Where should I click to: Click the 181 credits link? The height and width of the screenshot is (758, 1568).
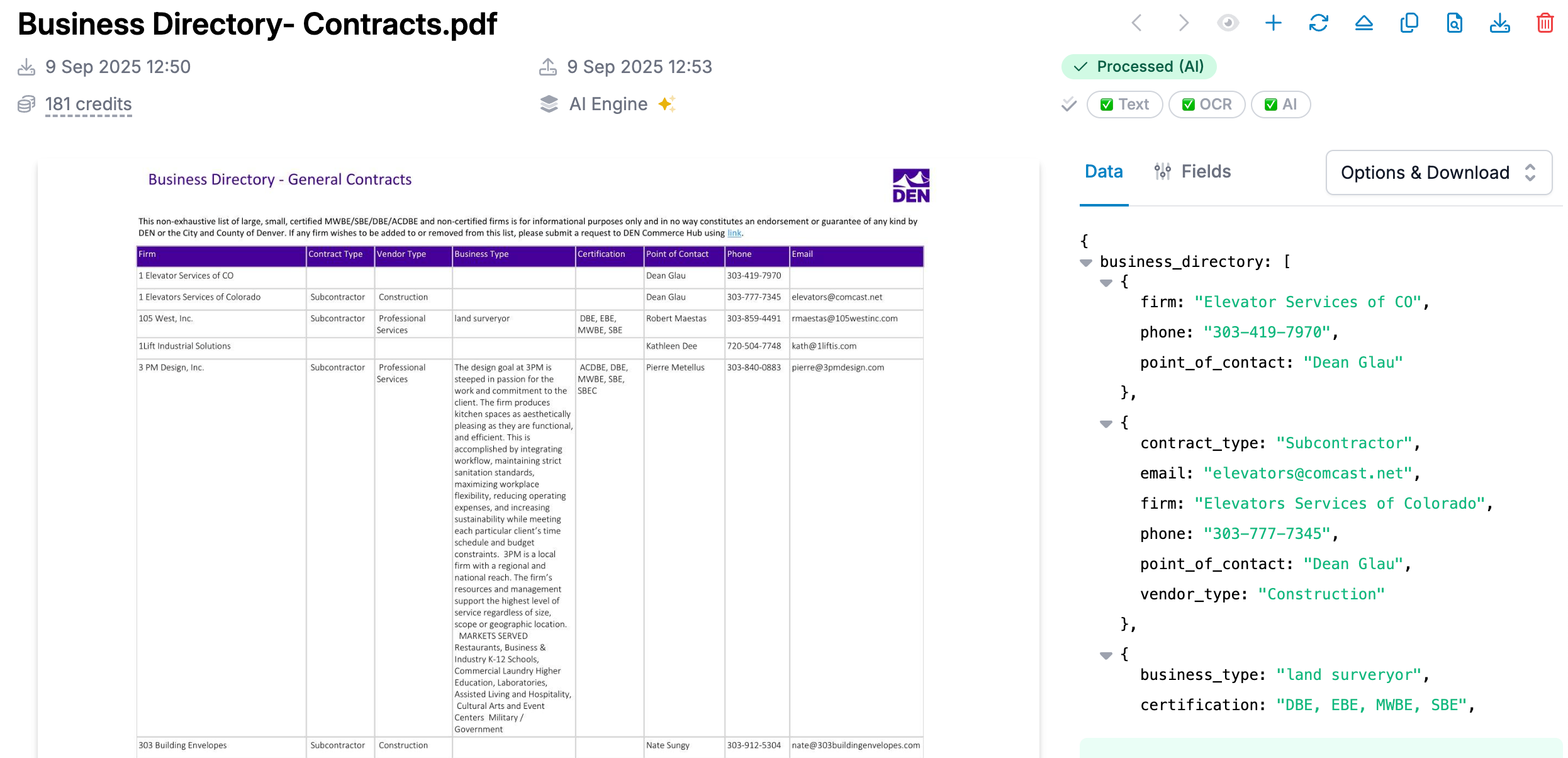(x=88, y=105)
